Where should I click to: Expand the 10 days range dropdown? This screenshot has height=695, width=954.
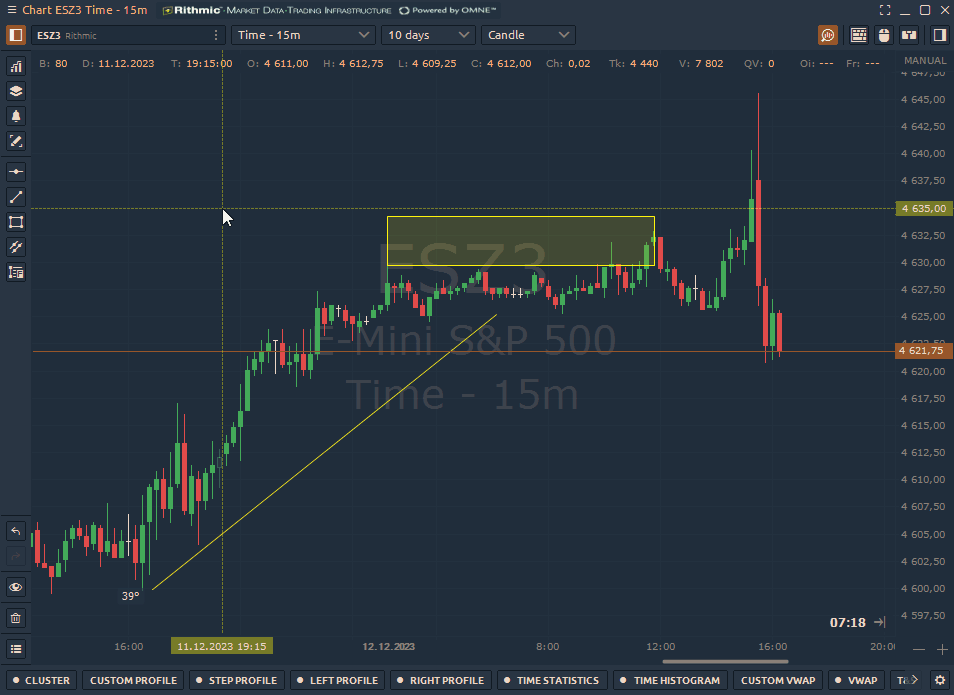click(428, 35)
